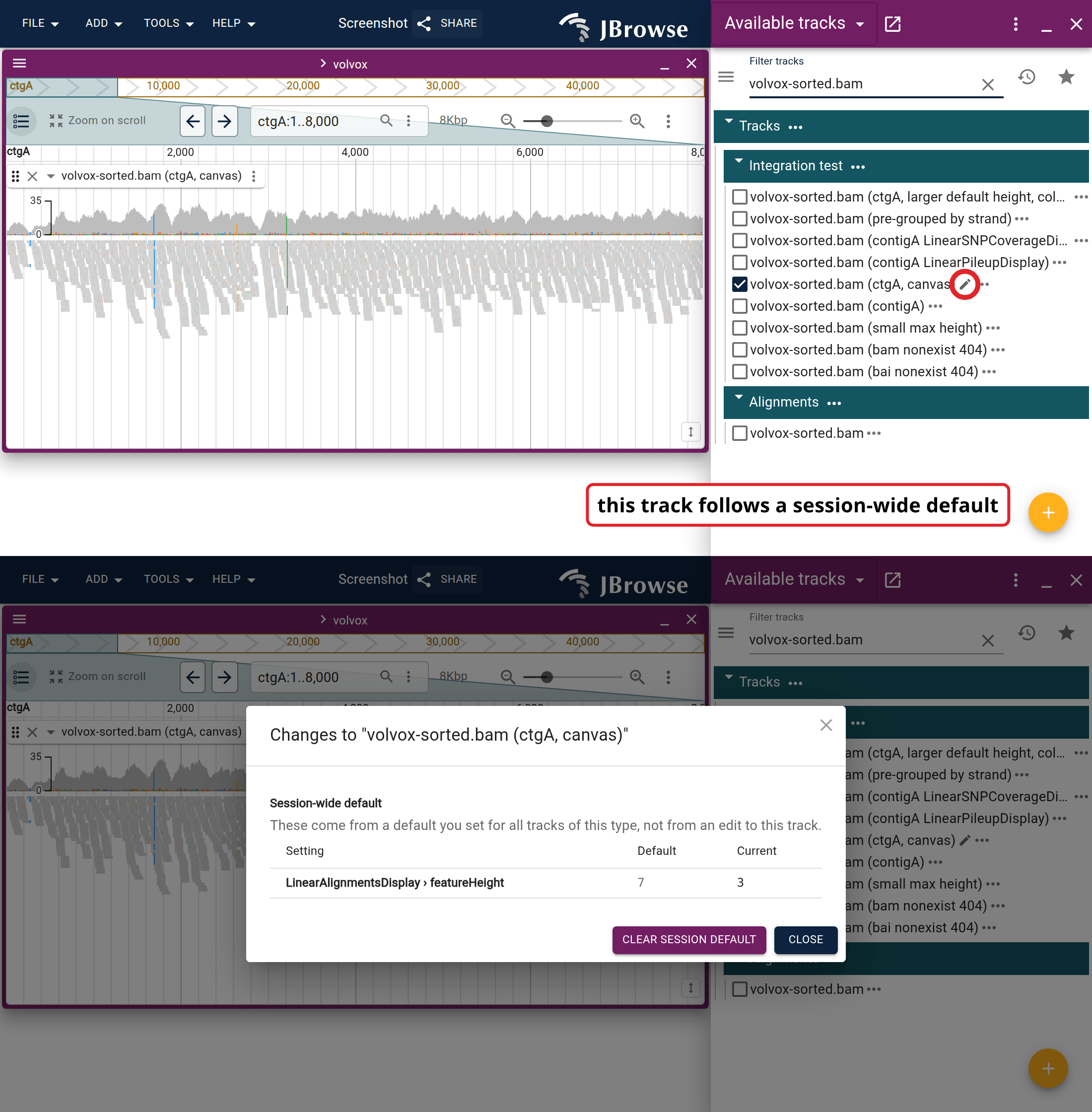Adjust the zoom level slider
The width and height of the screenshot is (1092, 1112).
coord(572,121)
